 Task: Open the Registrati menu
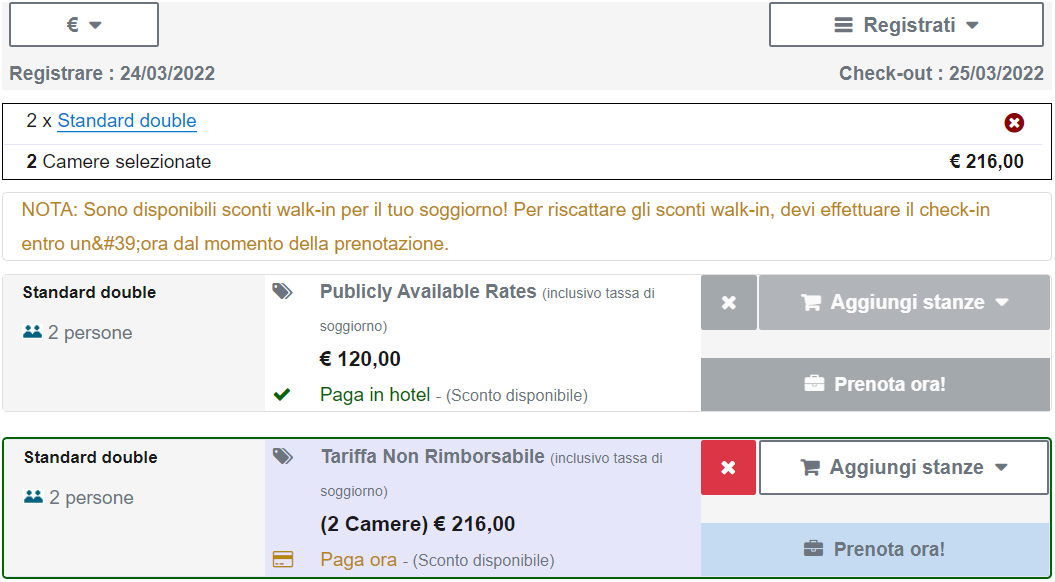[x=906, y=25]
